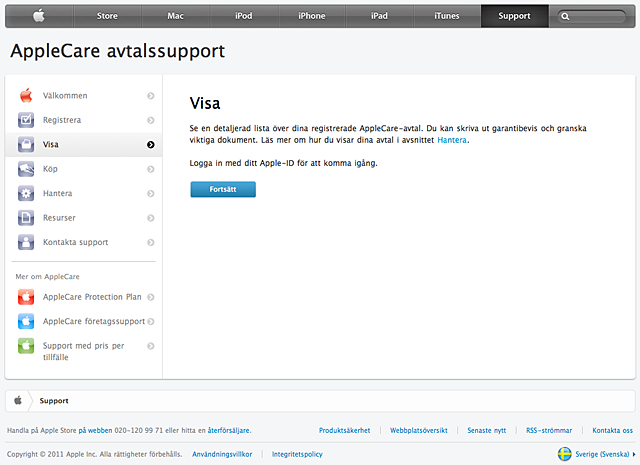Click the arrow next to Kontakta support
This screenshot has height=465, width=640.
(151, 243)
